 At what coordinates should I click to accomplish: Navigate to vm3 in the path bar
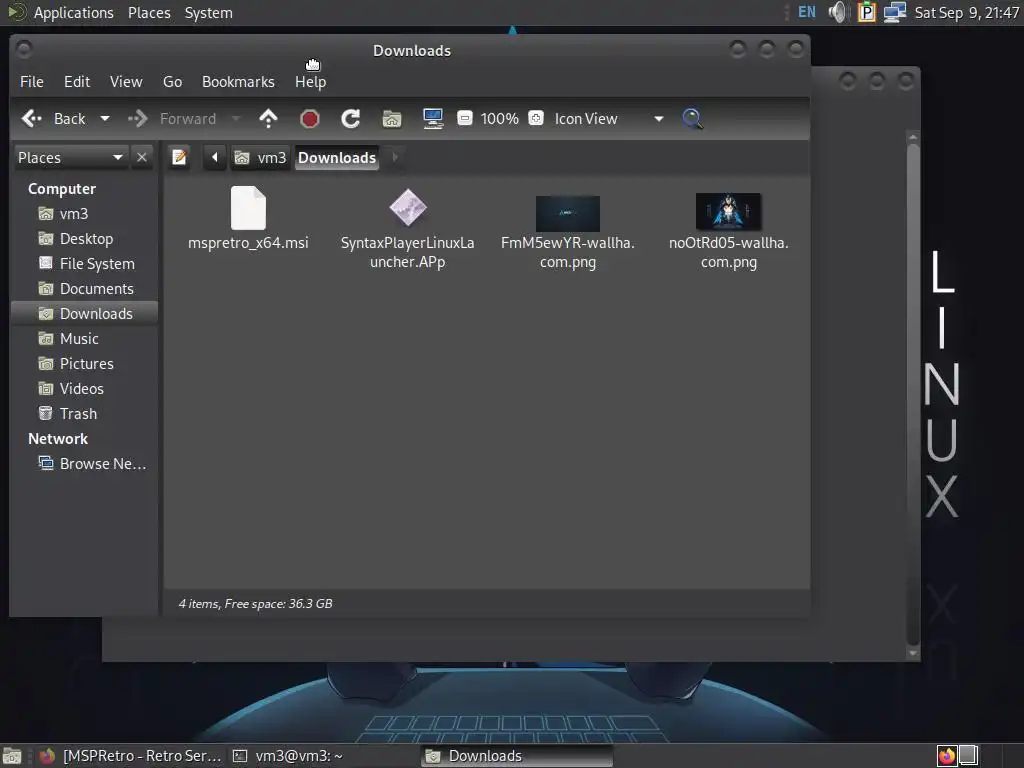(x=261, y=157)
